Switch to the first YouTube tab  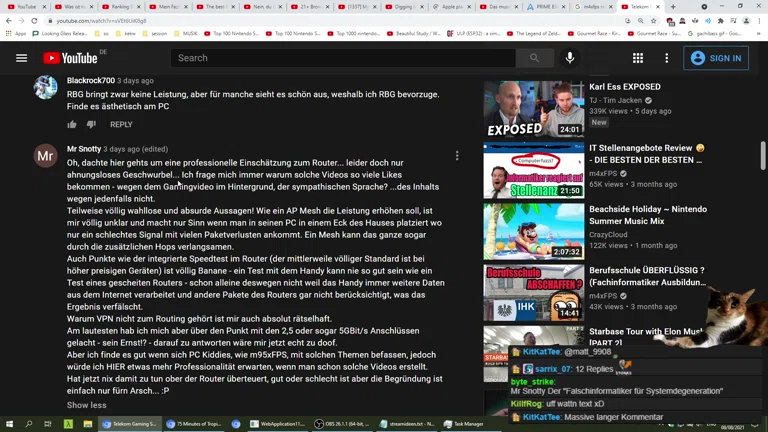[25, 7]
